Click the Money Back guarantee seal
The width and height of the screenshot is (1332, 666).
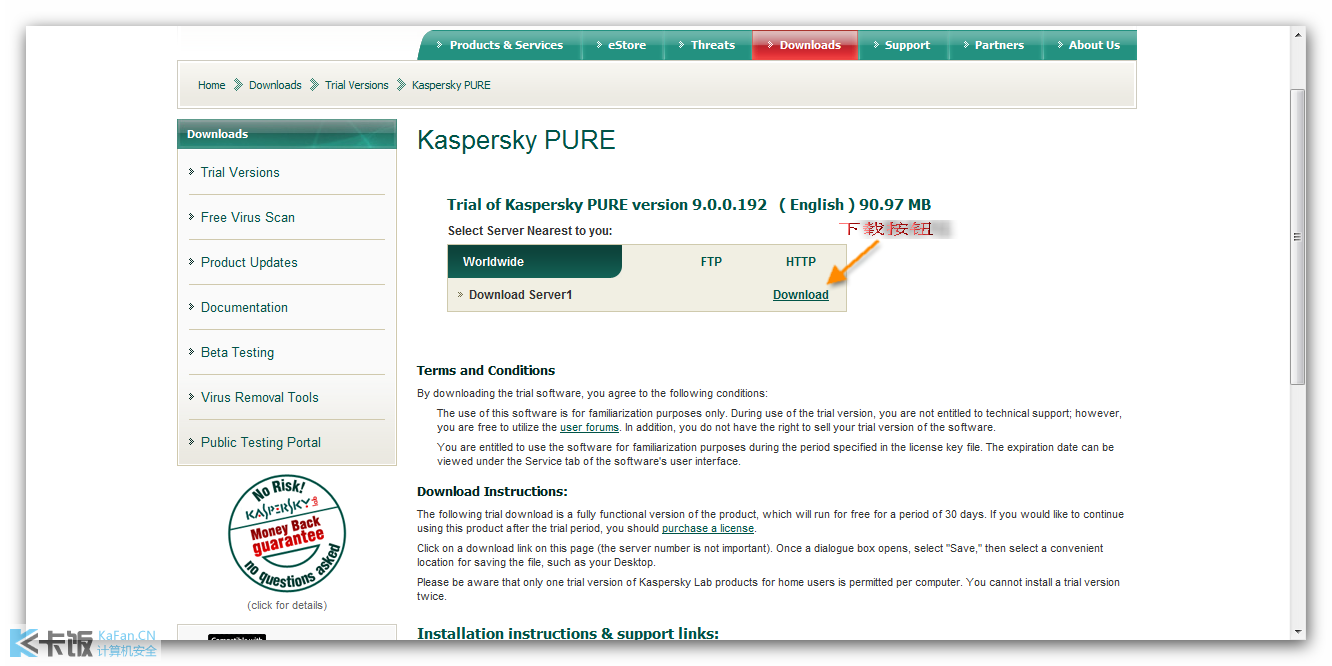[x=287, y=534]
